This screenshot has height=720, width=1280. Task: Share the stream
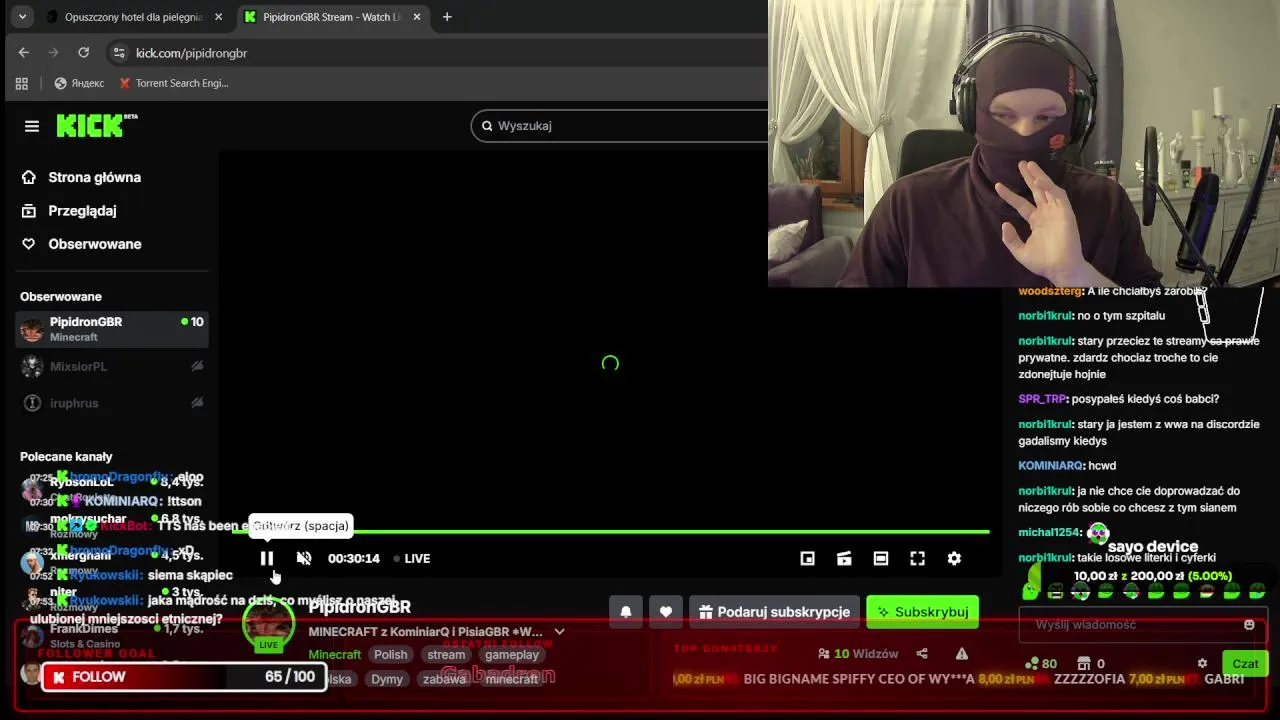click(x=922, y=654)
